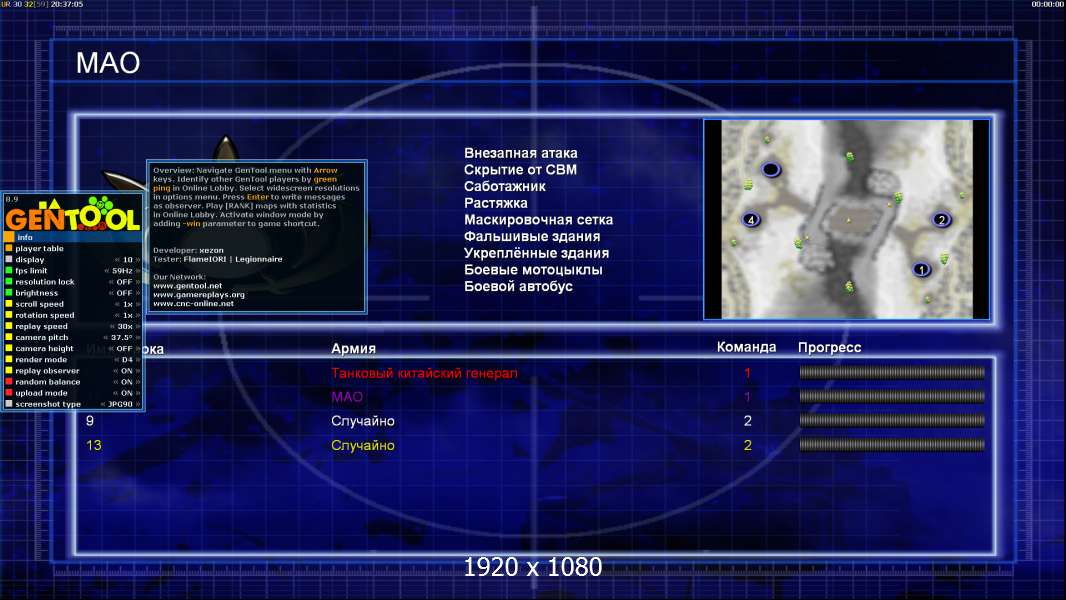1066x600 pixels.
Task: Click gray square beside display
Action: click(9, 260)
